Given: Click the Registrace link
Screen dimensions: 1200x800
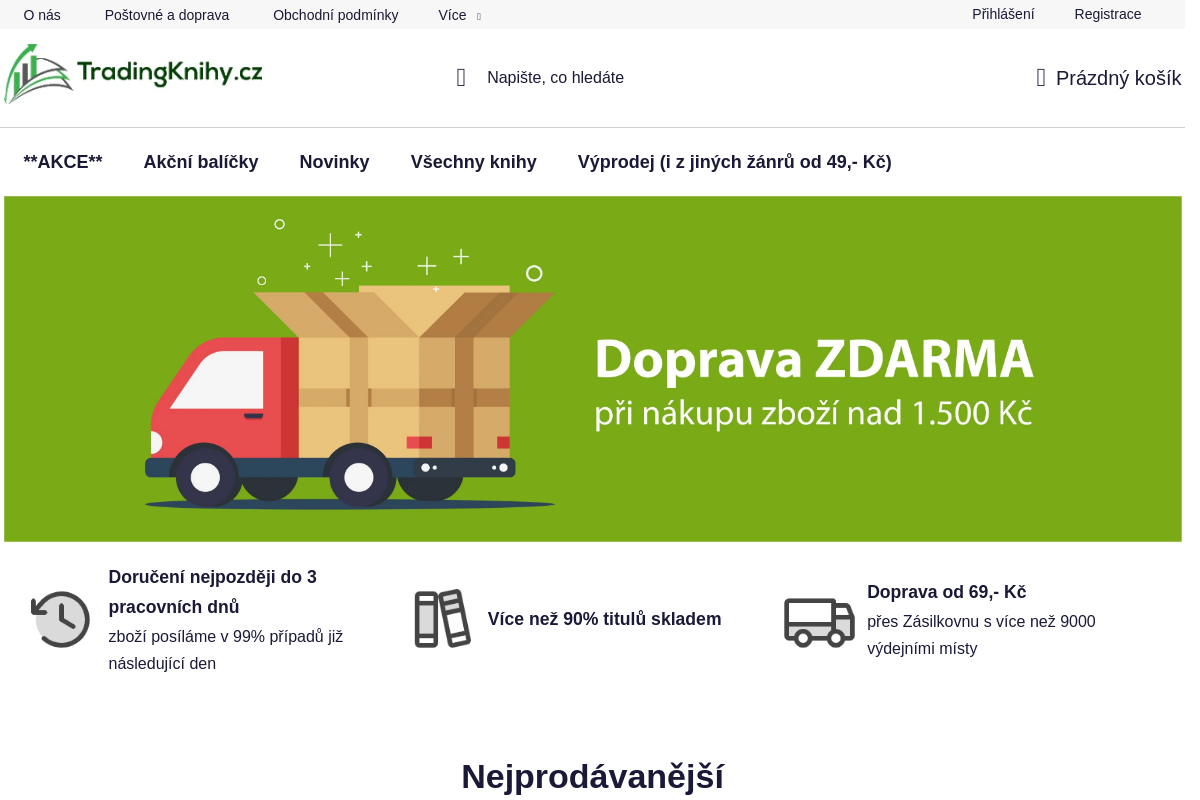Looking at the screenshot, I should coord(1107,14).
